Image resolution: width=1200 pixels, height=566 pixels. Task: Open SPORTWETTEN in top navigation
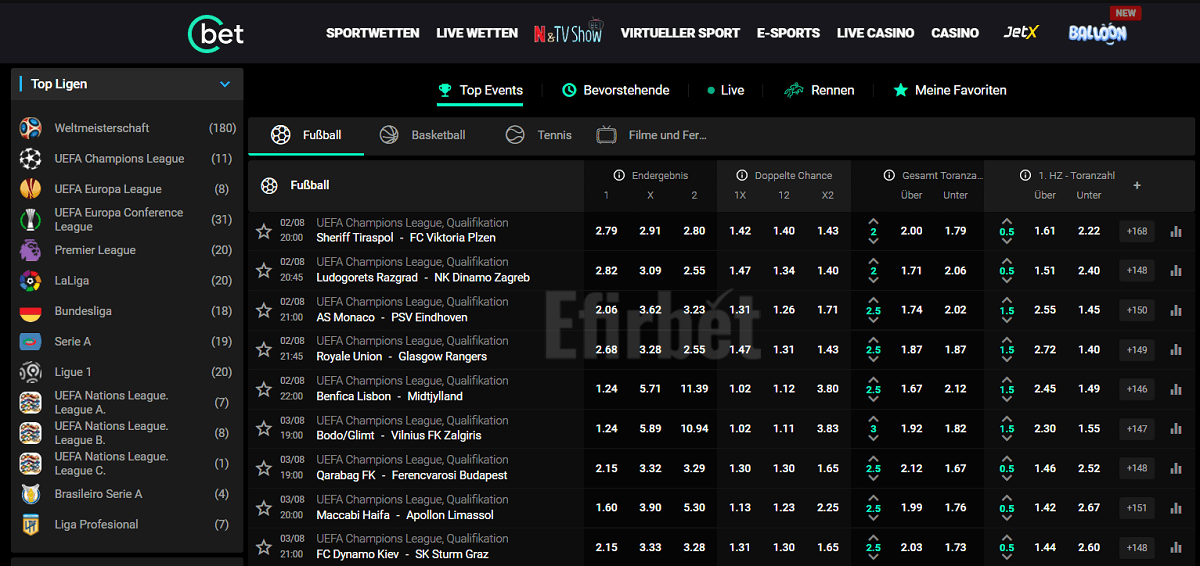(x=373, y=33)
